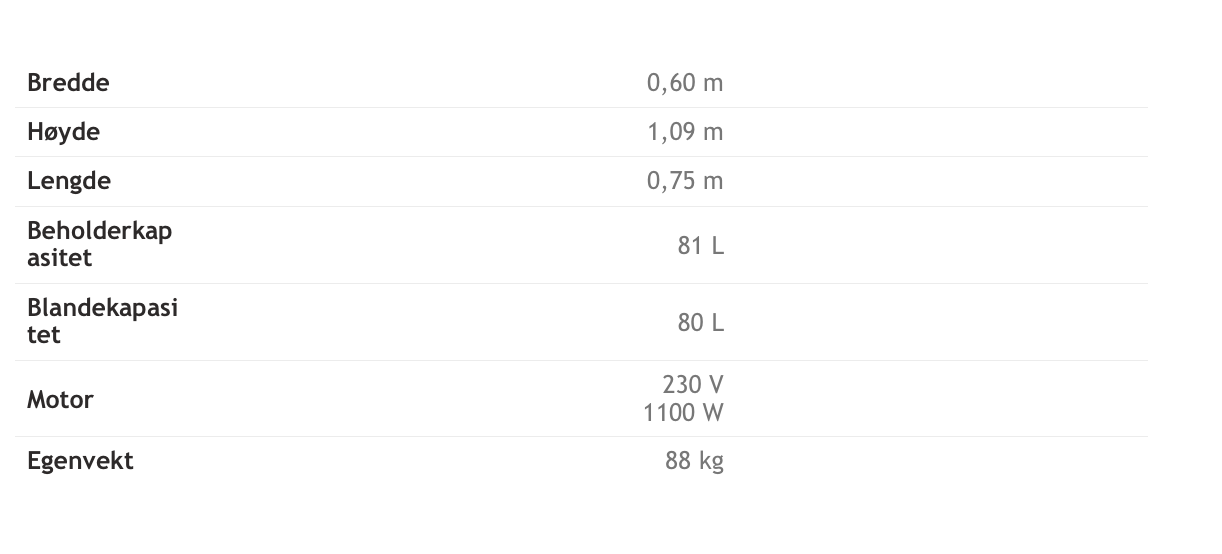Select the 88 kg weight value
Image resolution: width=1222 pixels, height=554 pixels.
click(694, 461)
